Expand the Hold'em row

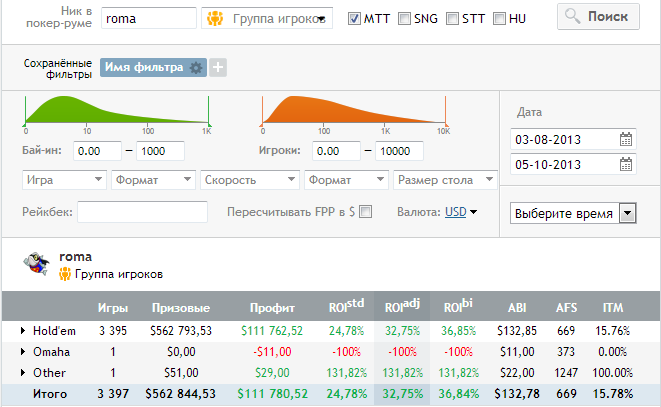(x=24, y=328)
